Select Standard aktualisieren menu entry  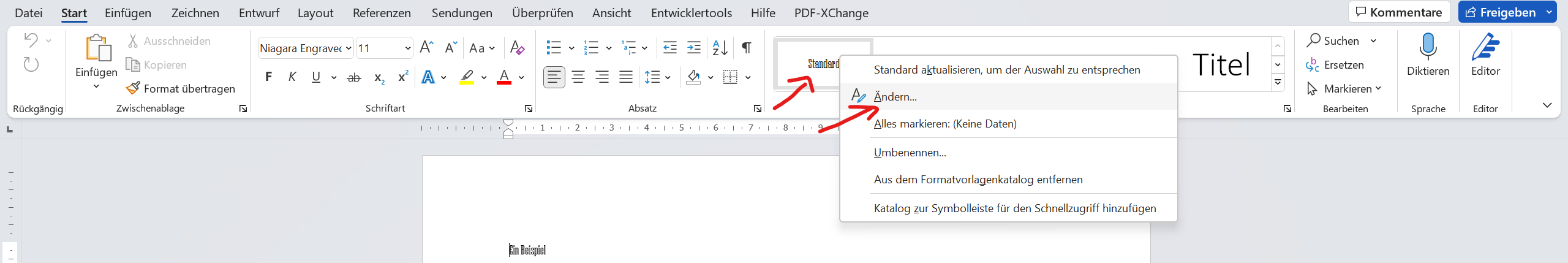coord(1008,69)
